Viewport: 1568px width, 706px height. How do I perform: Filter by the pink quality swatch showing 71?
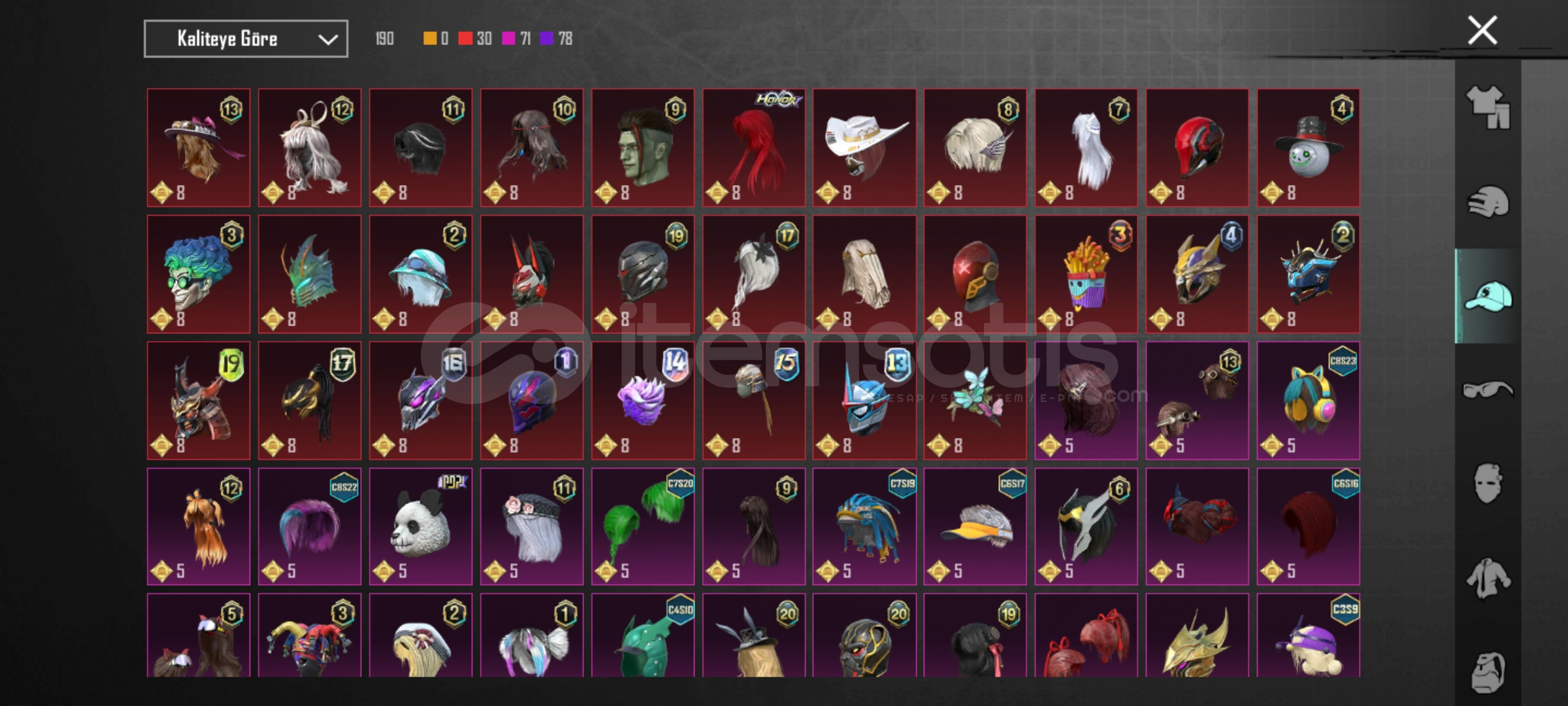pyautogui.click(x=508, y=39)
